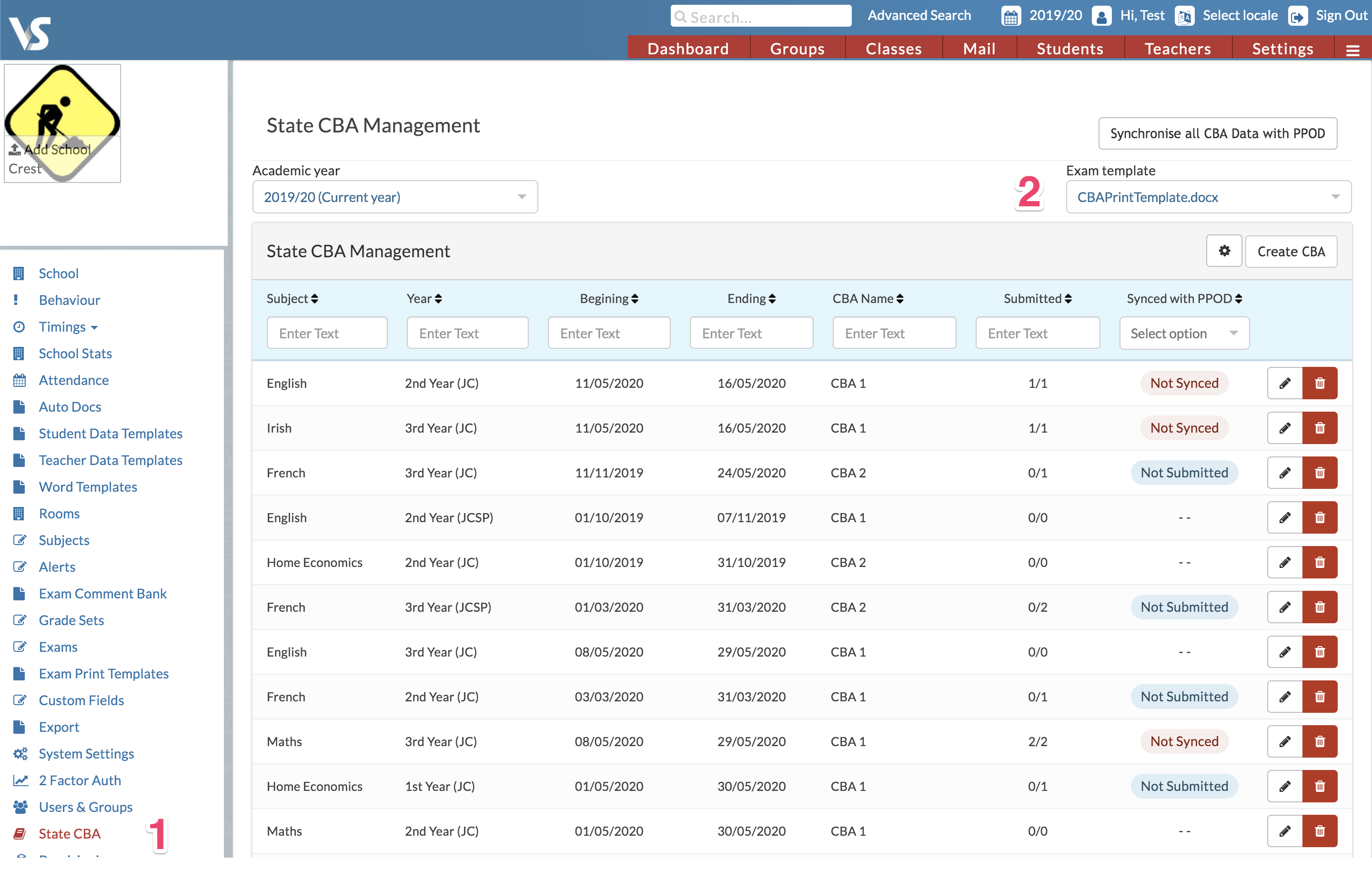Click the pencil edit icon for Maths 3rd Year (JC)
This screenshot has height=891, width=1372.
pos(1284,742)
